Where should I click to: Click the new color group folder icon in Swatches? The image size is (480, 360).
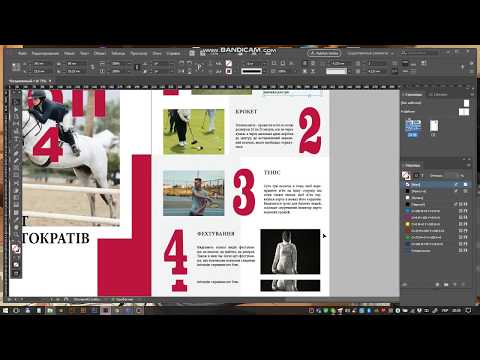[446, 284]
